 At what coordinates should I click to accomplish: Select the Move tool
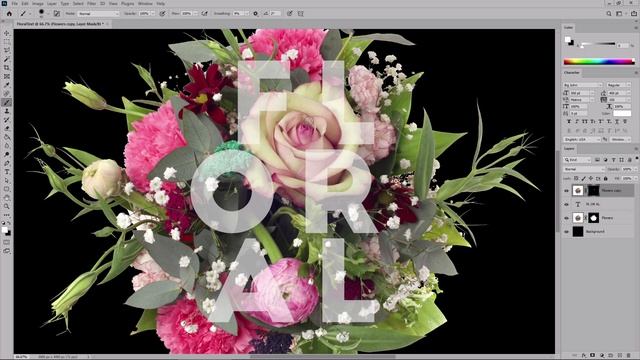click(x=7, y=33)
